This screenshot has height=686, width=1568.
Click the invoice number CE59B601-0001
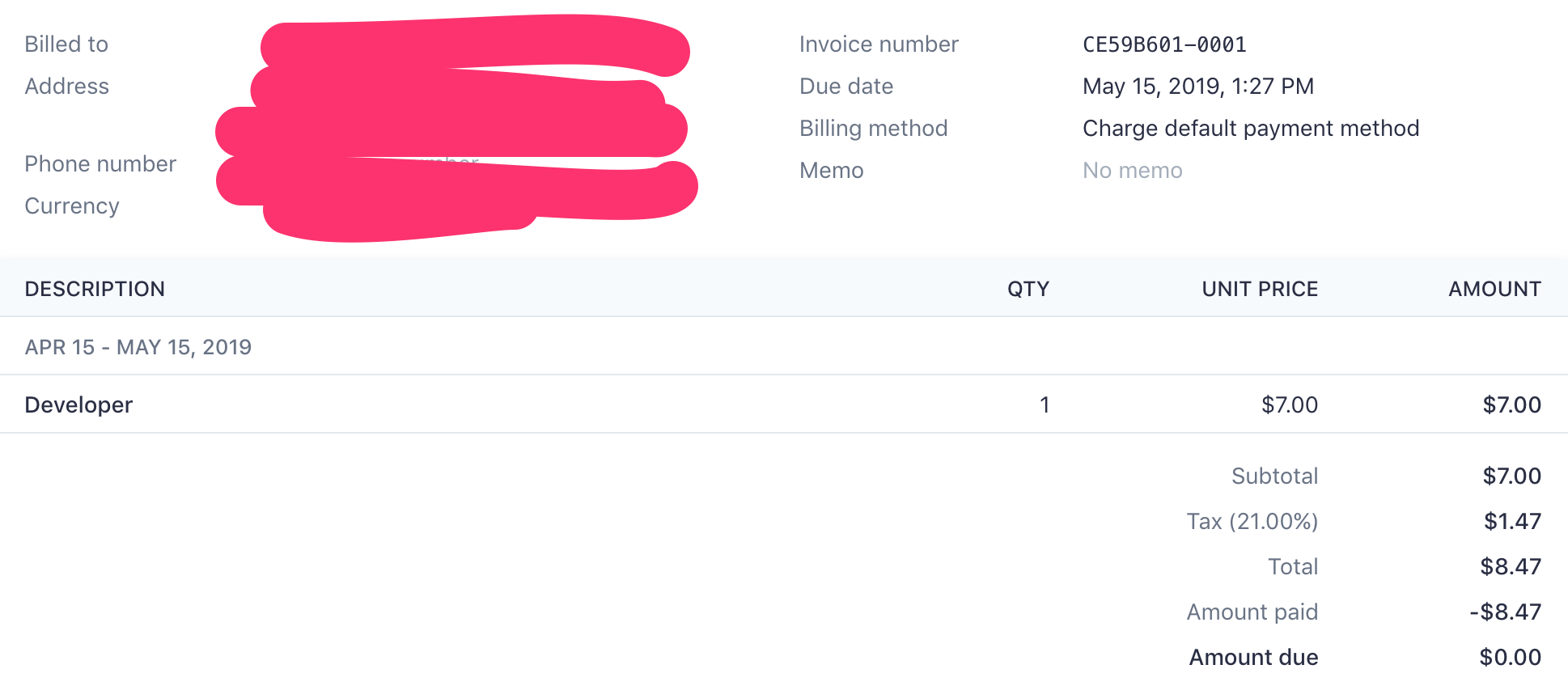click(x=1164, y=44)
